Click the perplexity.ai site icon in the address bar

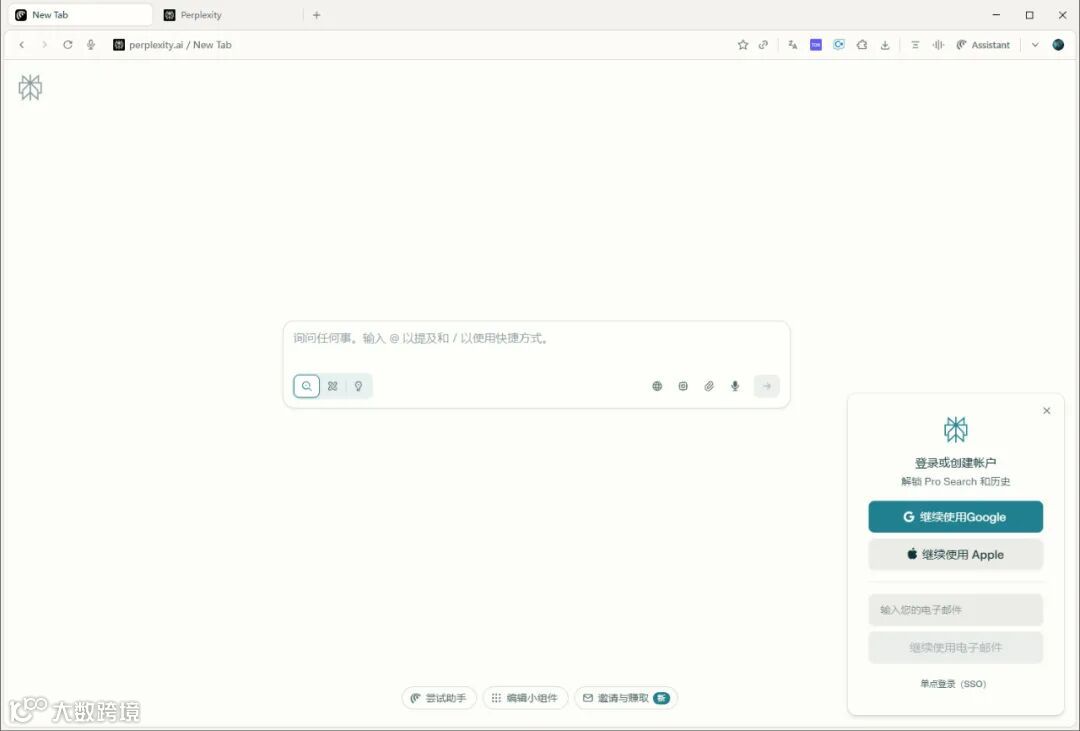tap(118, 45)
